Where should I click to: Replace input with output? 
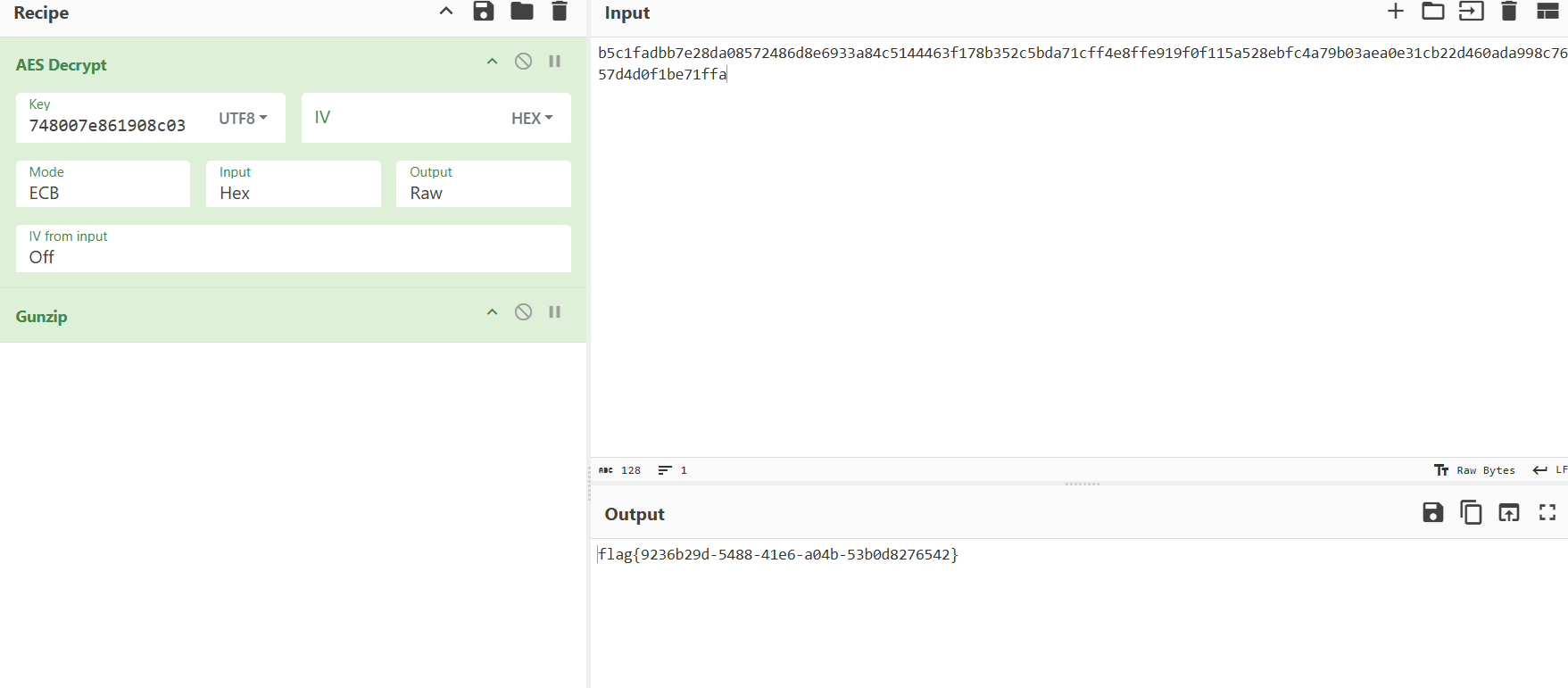1509,512
